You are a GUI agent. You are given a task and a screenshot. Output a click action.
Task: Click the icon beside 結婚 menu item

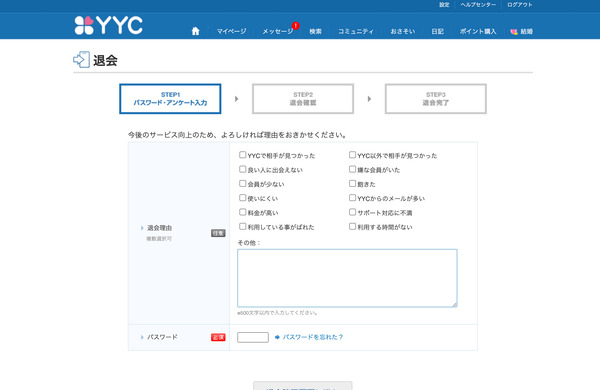[514, 31]
